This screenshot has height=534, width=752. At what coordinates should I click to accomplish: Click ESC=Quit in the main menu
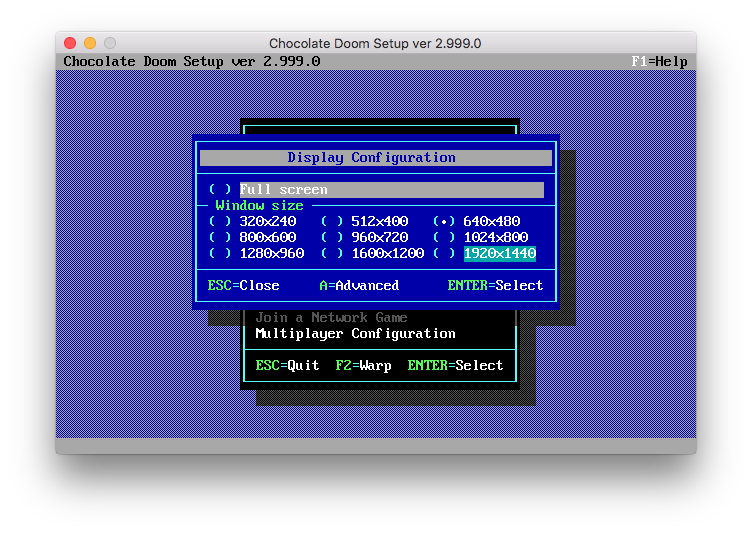coord(287,366)
